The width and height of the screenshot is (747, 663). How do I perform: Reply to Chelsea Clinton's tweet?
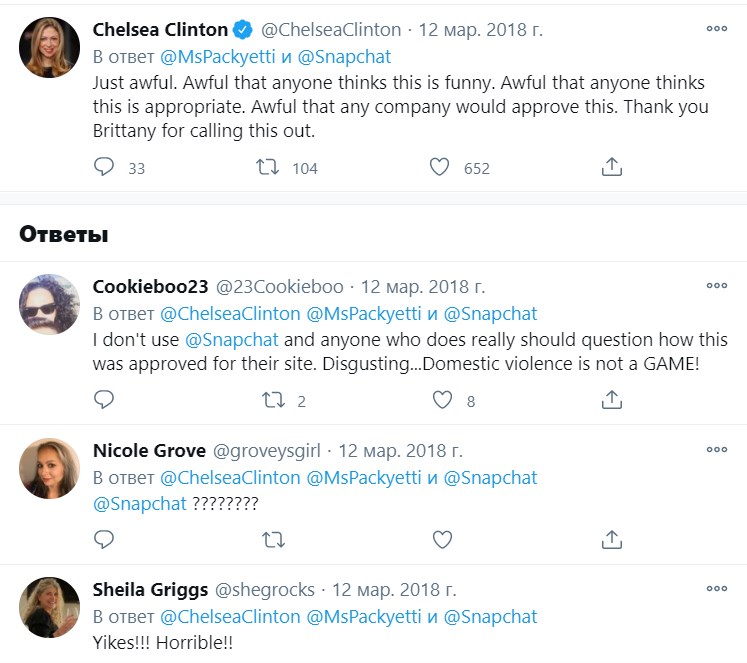pos(104,168)
